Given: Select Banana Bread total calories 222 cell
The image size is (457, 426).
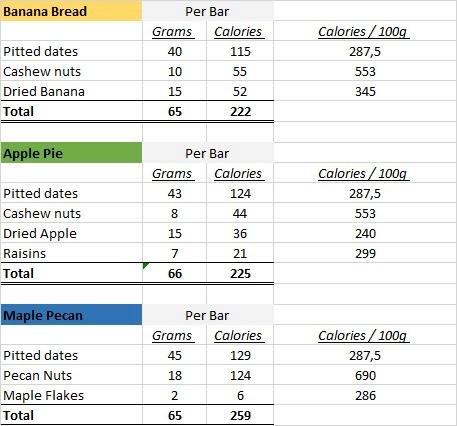Looking at the screenshot, I should (240, 111).
